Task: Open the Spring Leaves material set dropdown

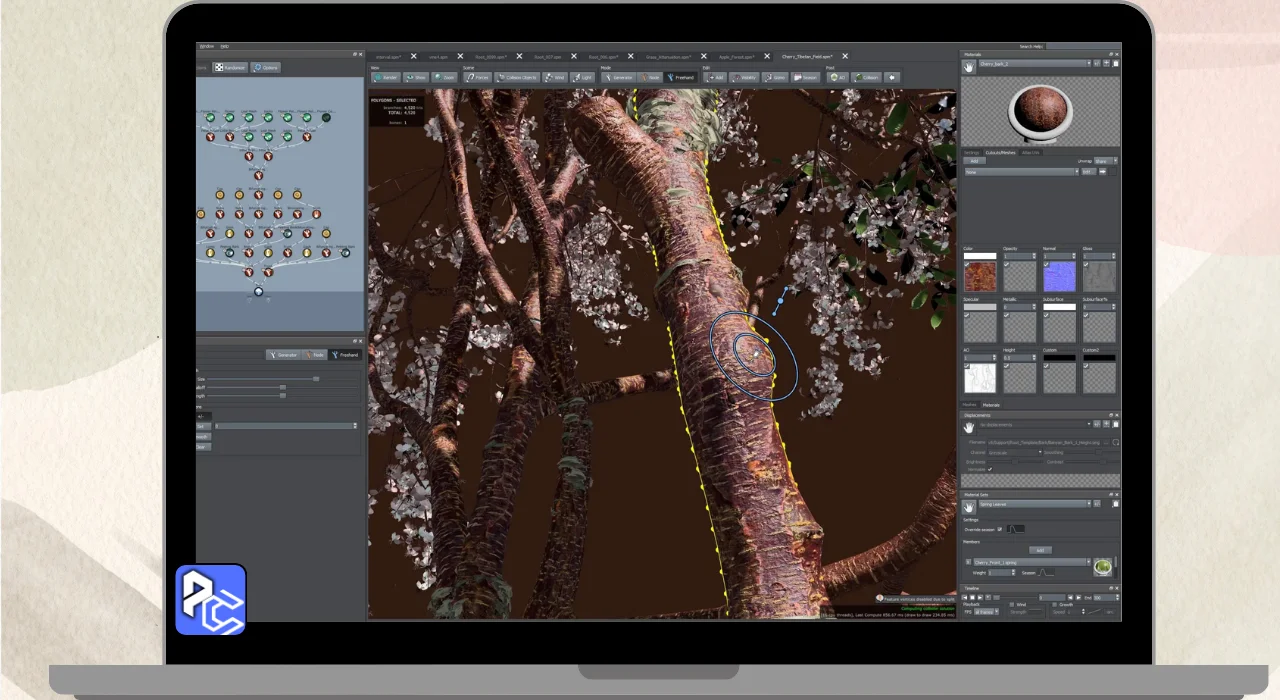Action: (1035, 504)
